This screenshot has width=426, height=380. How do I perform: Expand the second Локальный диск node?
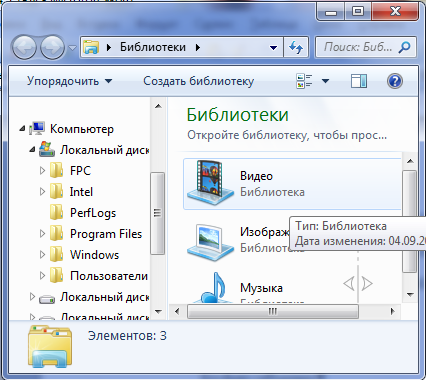click(32, 296)
